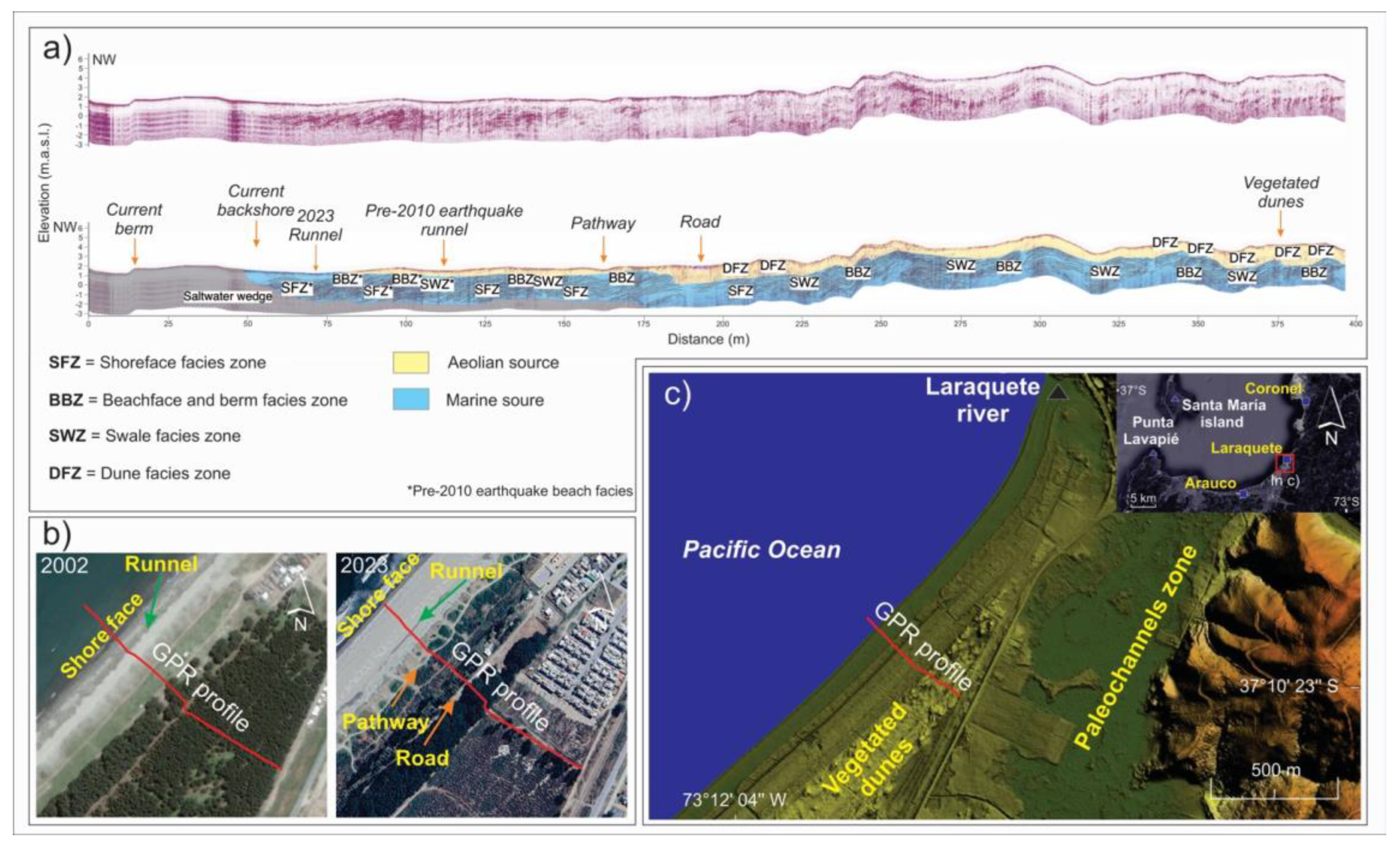Viewport: 1400px width, 850px height.
Task: Click the orange arrow under Vegetated dunes
Action: click(x=1280, y=224)
